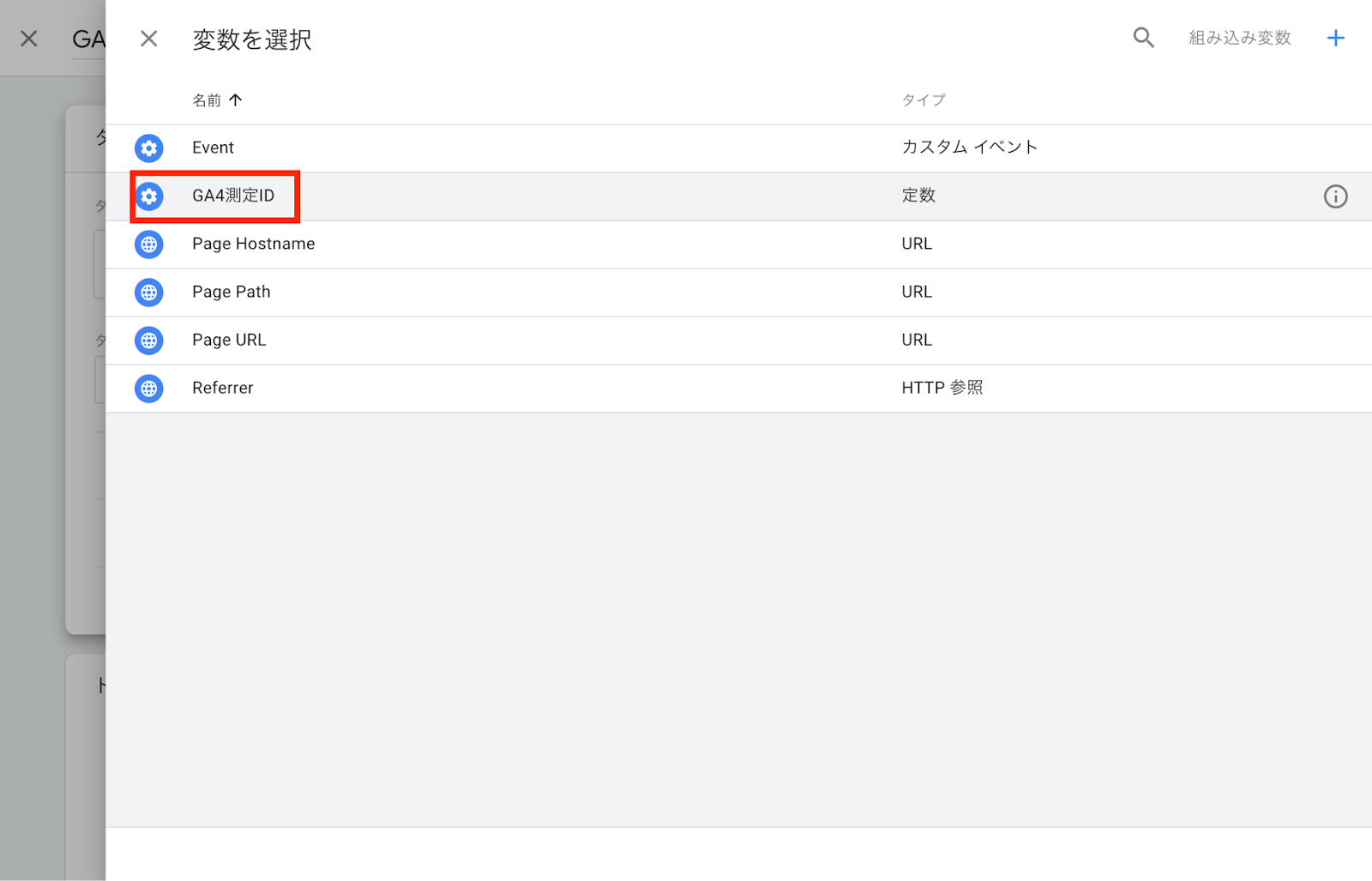This screenshot has width=1372, height=881.
Task: Click the URL type of Page Path
Action: coord(917,292)
